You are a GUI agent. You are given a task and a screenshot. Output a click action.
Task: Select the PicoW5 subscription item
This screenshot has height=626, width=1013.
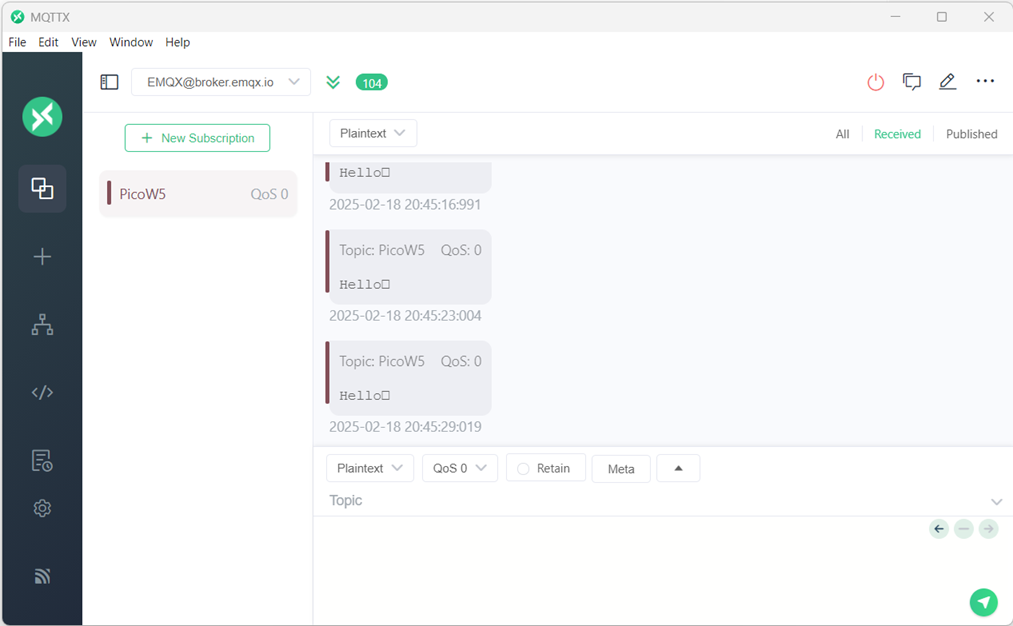click(198, 194)
